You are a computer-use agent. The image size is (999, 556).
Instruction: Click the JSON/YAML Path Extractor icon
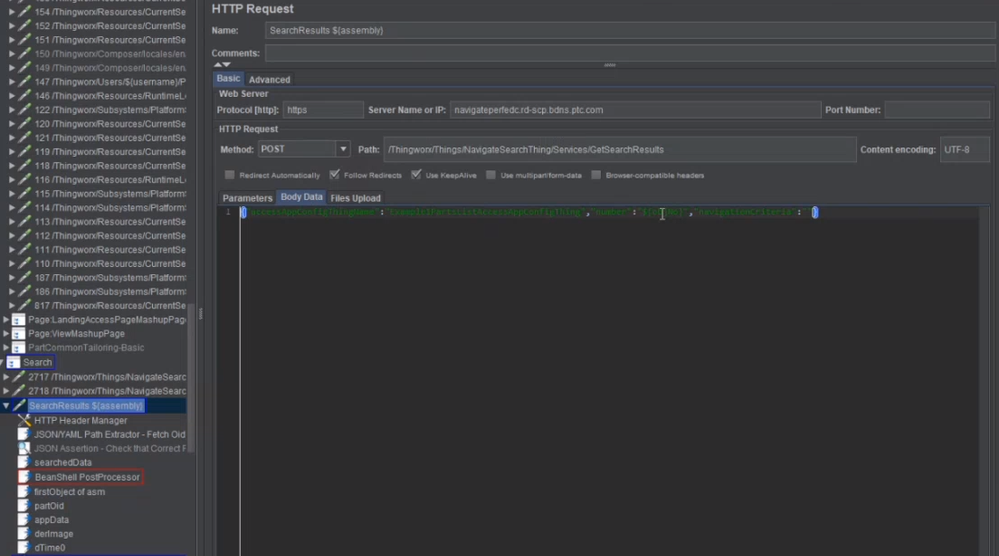pyautogui.click(x=24, y=434)
